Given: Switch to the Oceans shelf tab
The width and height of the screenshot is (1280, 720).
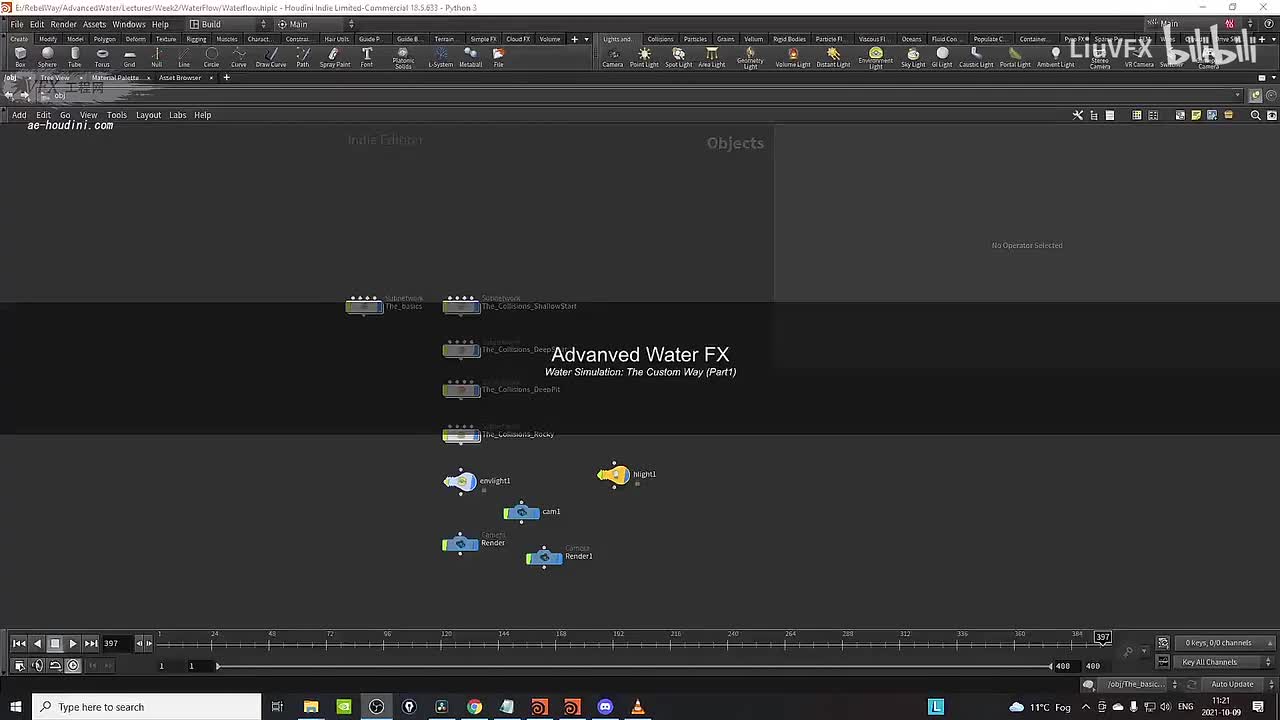Looking at the screenshot, I should click(911, 39).
